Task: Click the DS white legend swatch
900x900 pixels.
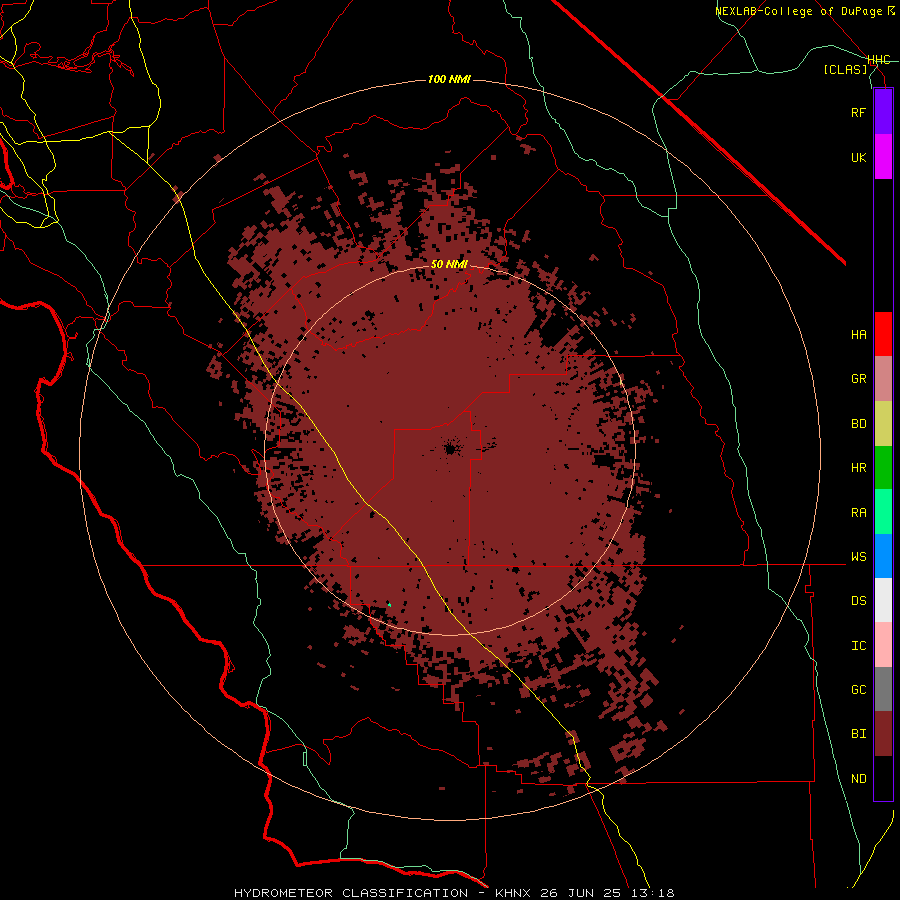Action: tap(883, 600)
